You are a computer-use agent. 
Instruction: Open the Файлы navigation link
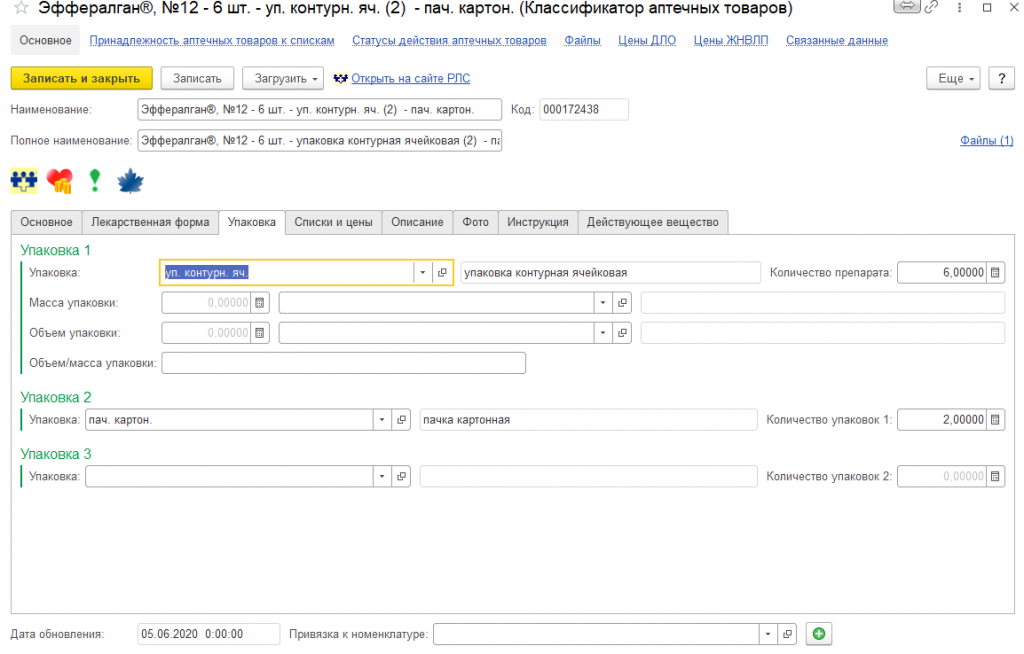pyautogui.click(x=583, y=41)
